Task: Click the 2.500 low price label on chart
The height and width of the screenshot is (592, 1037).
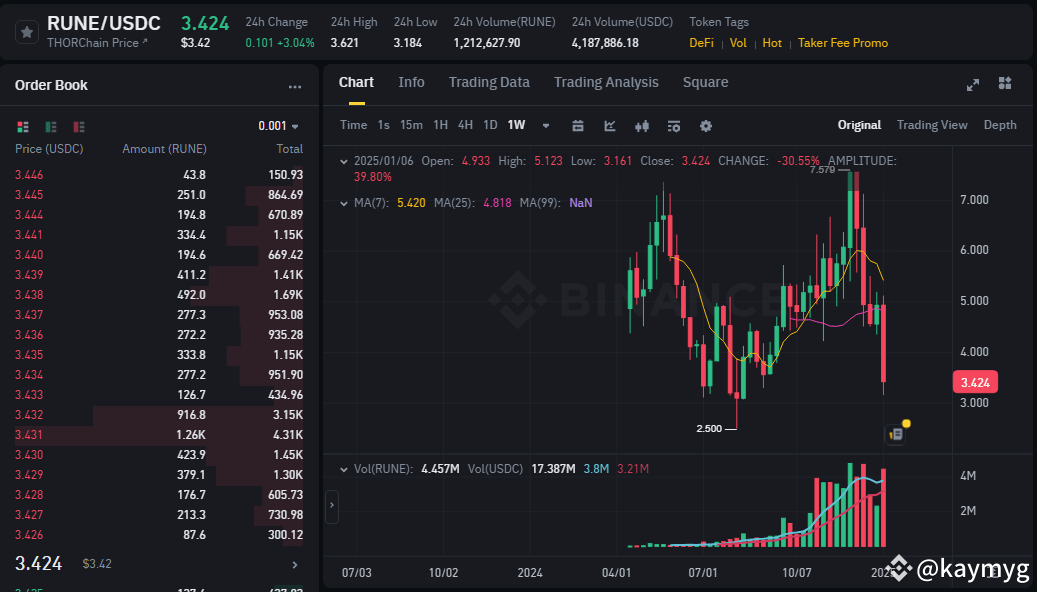Action: pyautogui.click(x=709, y=429)
